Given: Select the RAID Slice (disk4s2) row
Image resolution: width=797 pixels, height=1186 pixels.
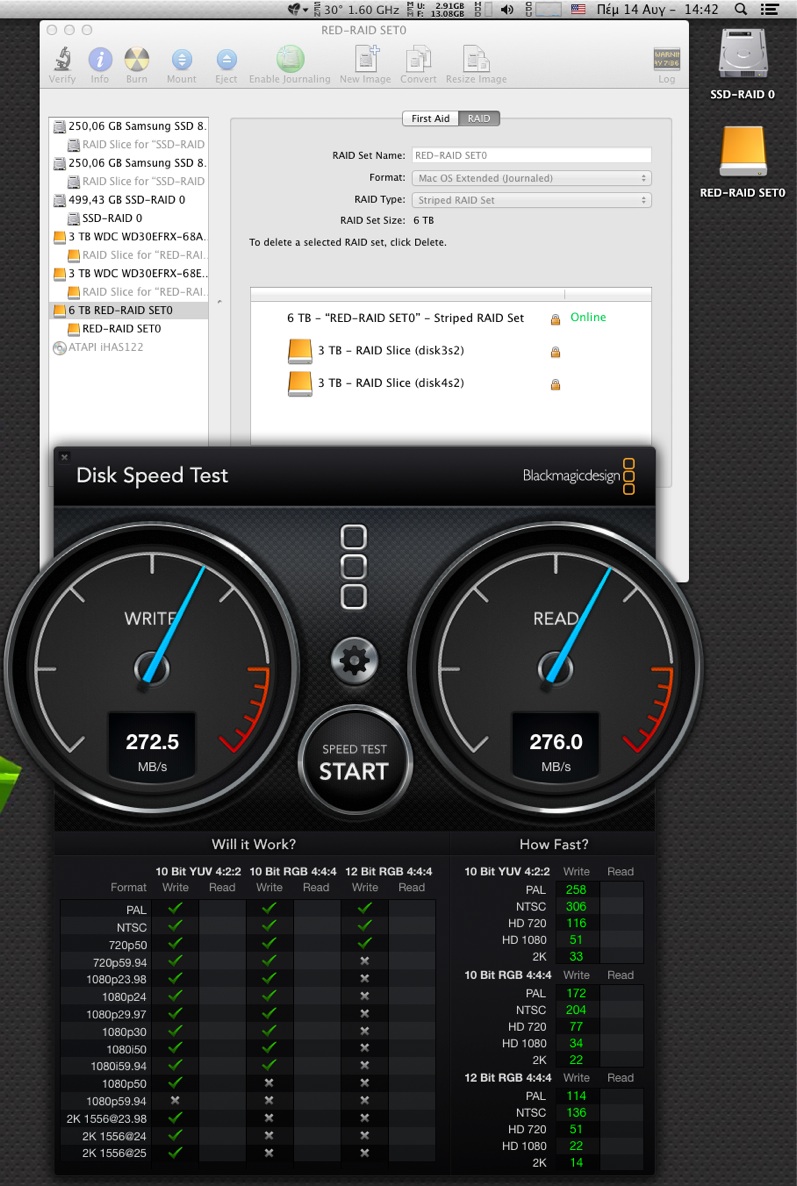Looking at the screenshot, I should pos(451,383).
